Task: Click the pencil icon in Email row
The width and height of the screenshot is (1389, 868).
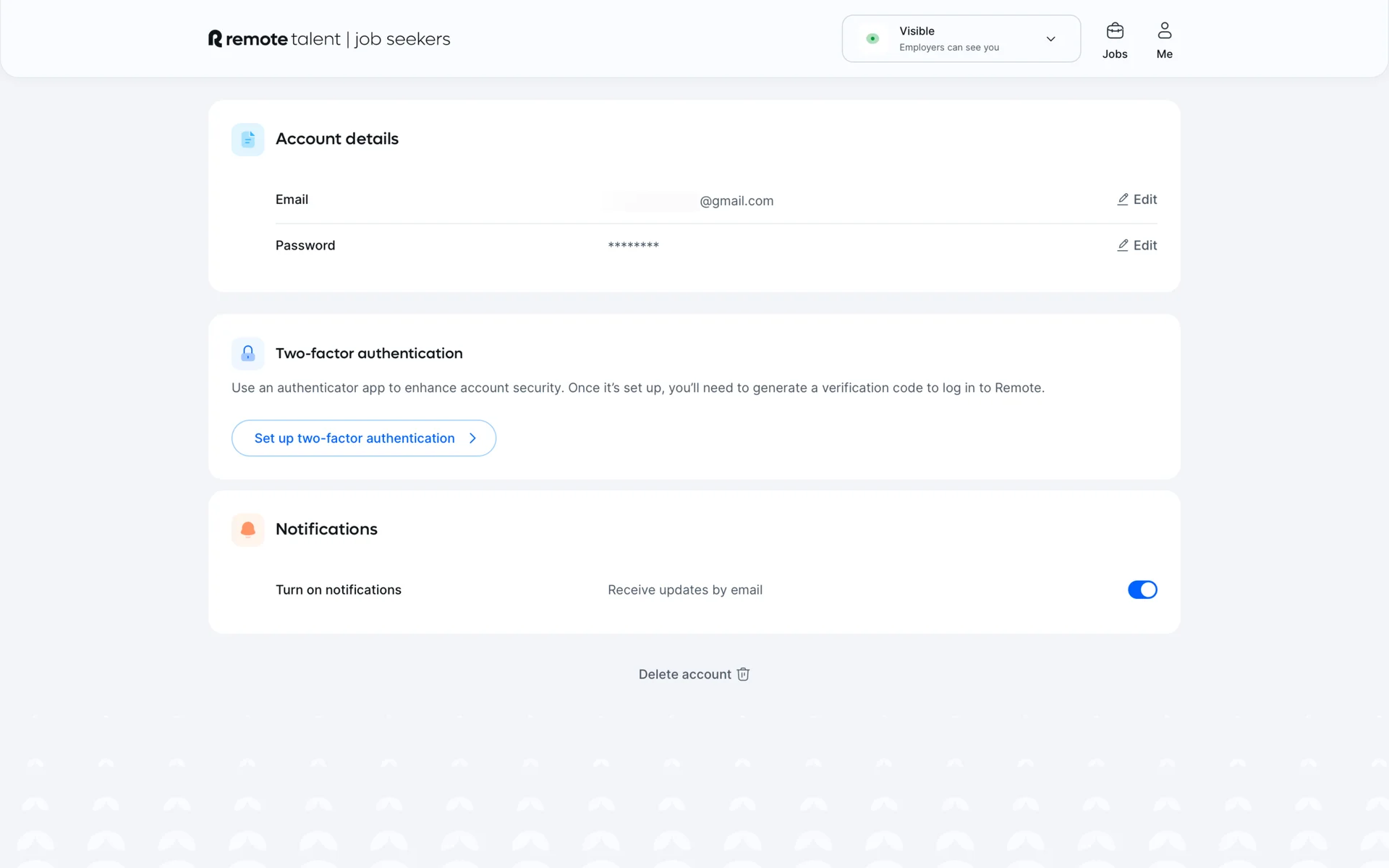Action: (1123, 200)
